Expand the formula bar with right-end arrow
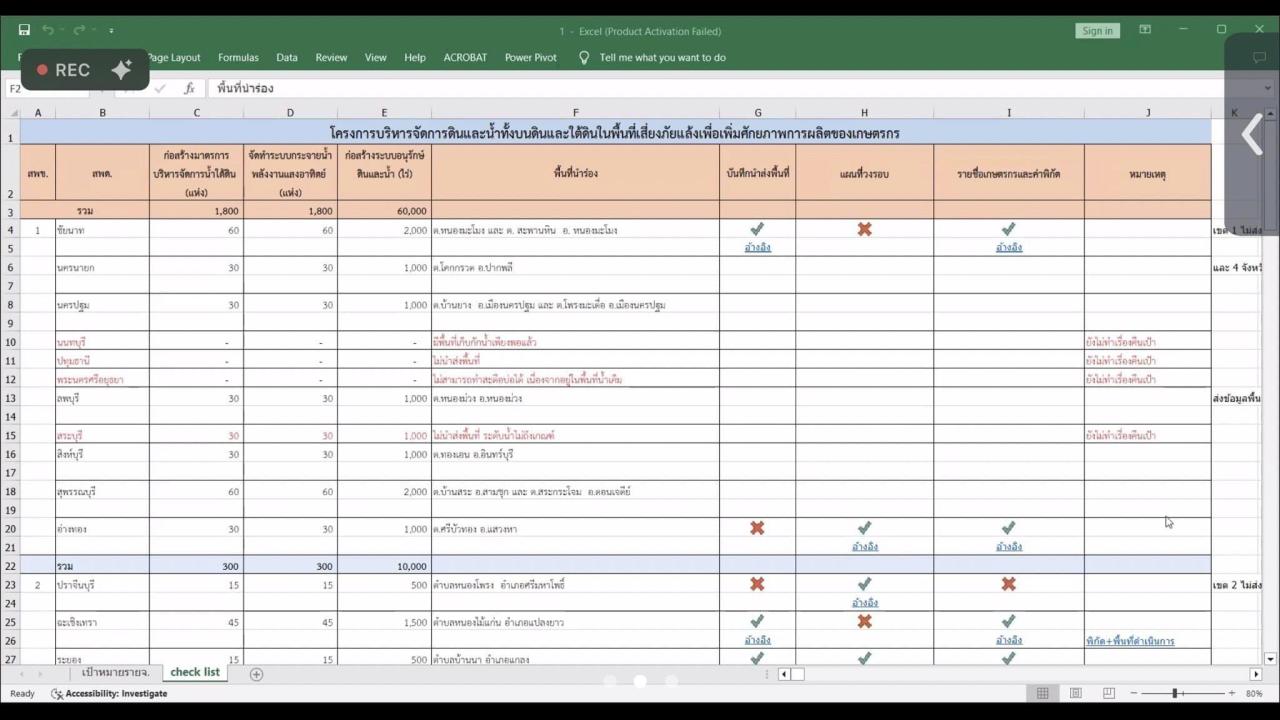Image resolution: width=1280 pixels, height=720 pixels. click(1269, 88)
